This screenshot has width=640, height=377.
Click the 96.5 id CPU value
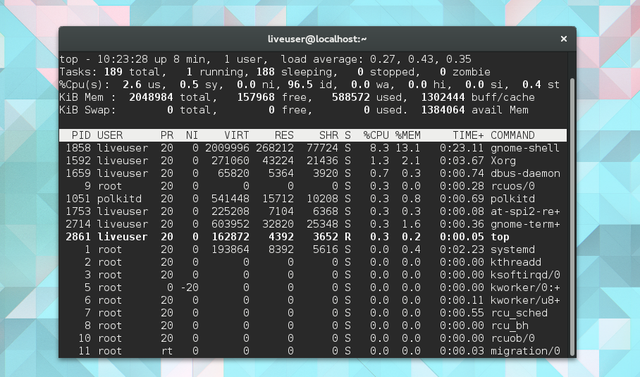[300, 84]
